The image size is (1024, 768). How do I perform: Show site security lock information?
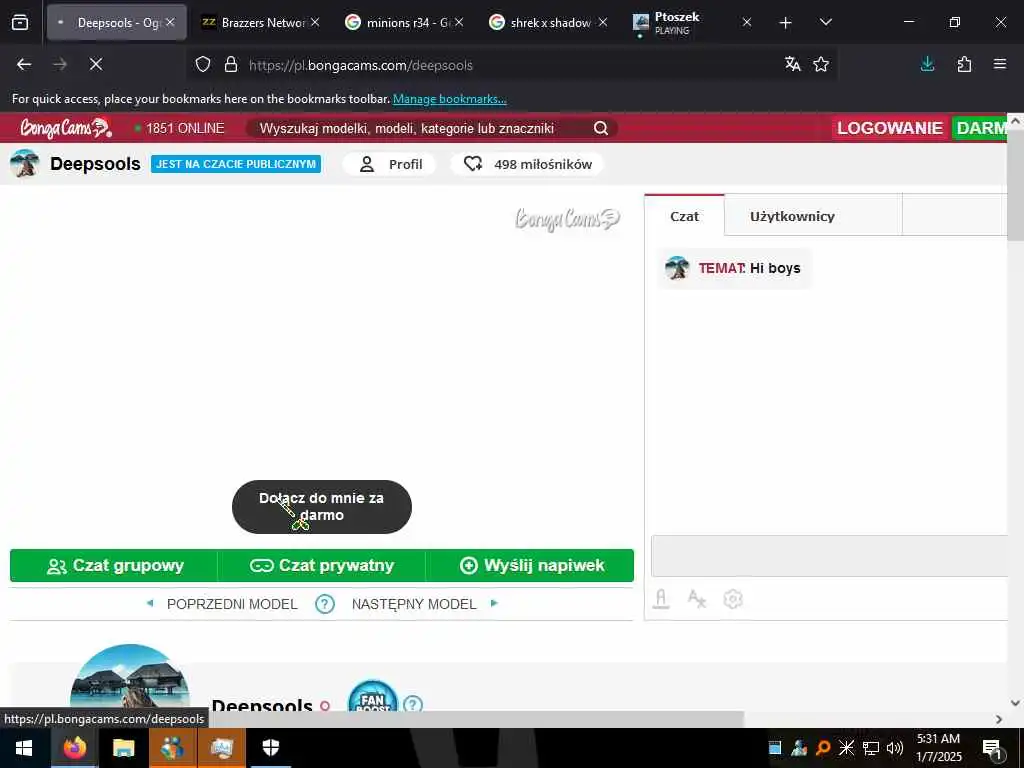(x=231, y=65)
